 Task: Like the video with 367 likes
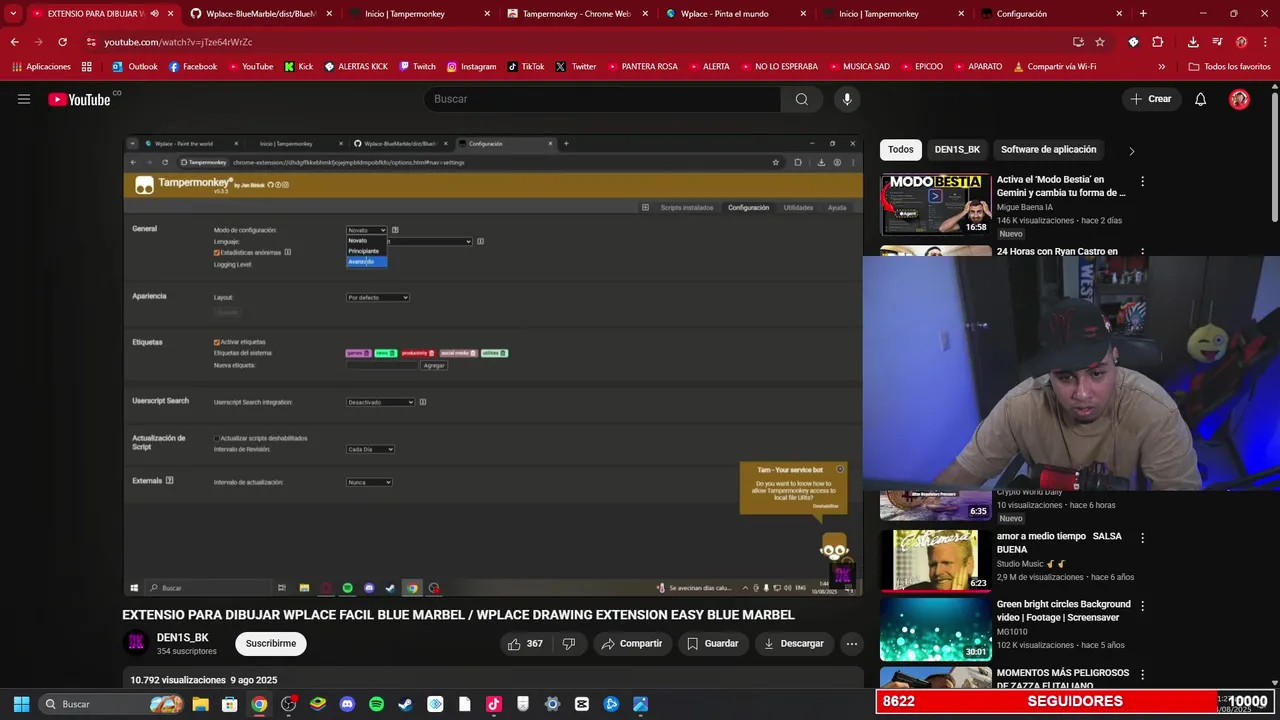(525, 644)
